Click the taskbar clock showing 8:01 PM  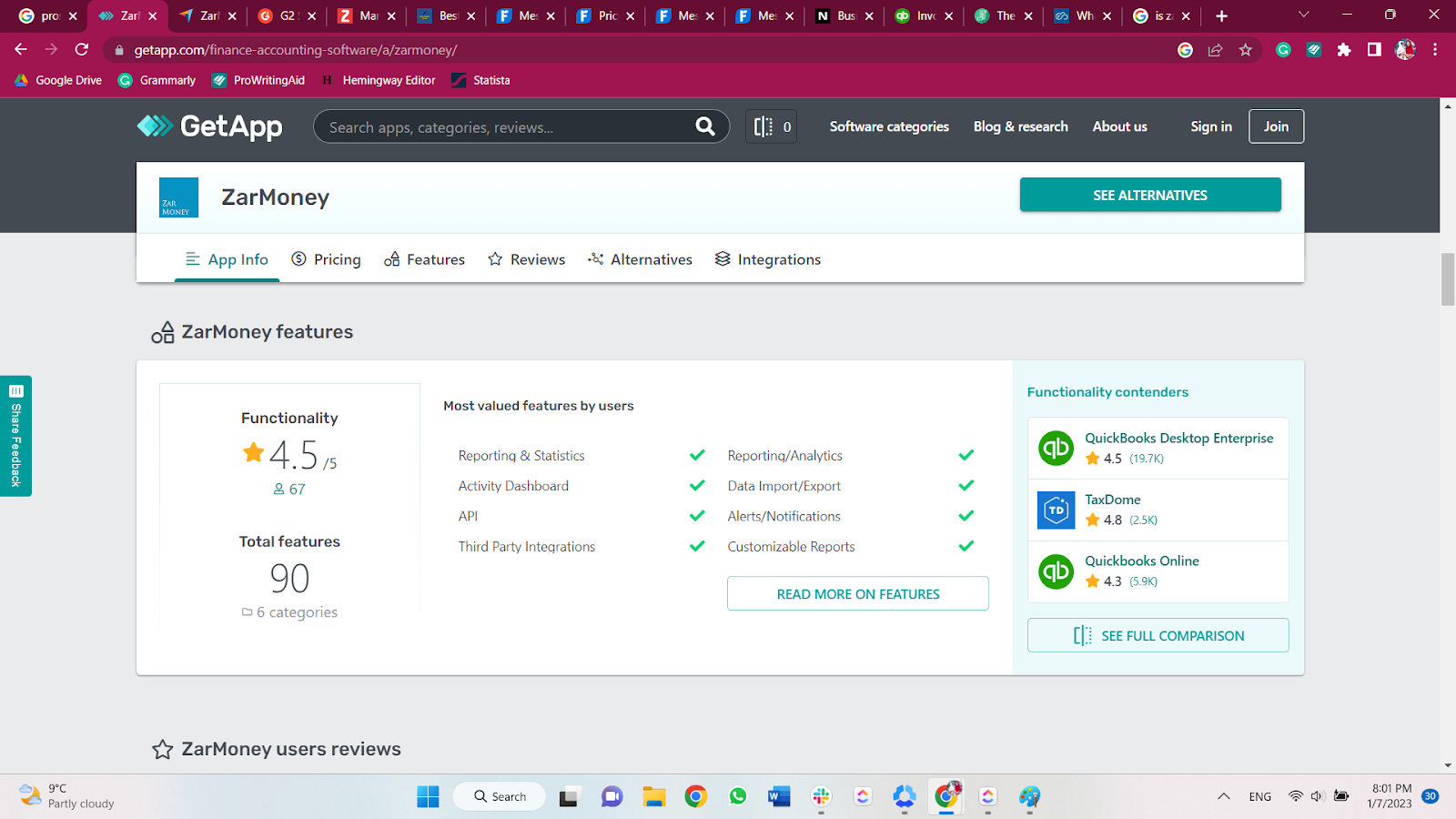tap(1390, 796)
